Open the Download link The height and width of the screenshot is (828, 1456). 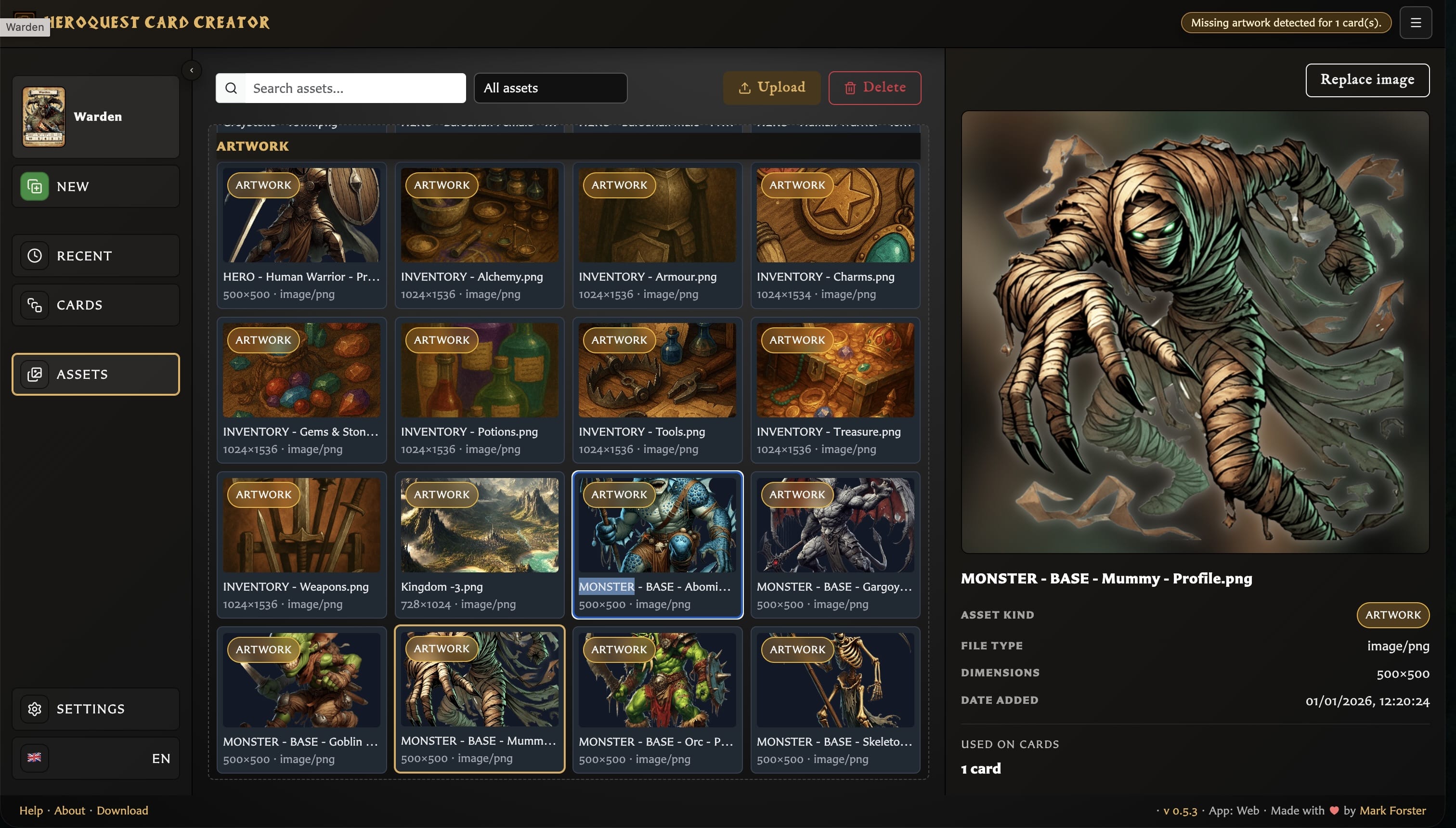point(122,810)
